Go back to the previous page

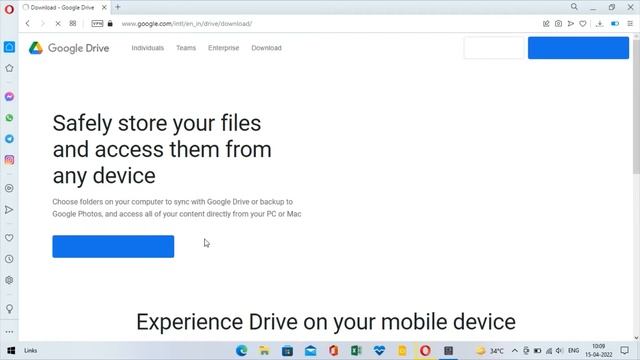click(27, 24)
